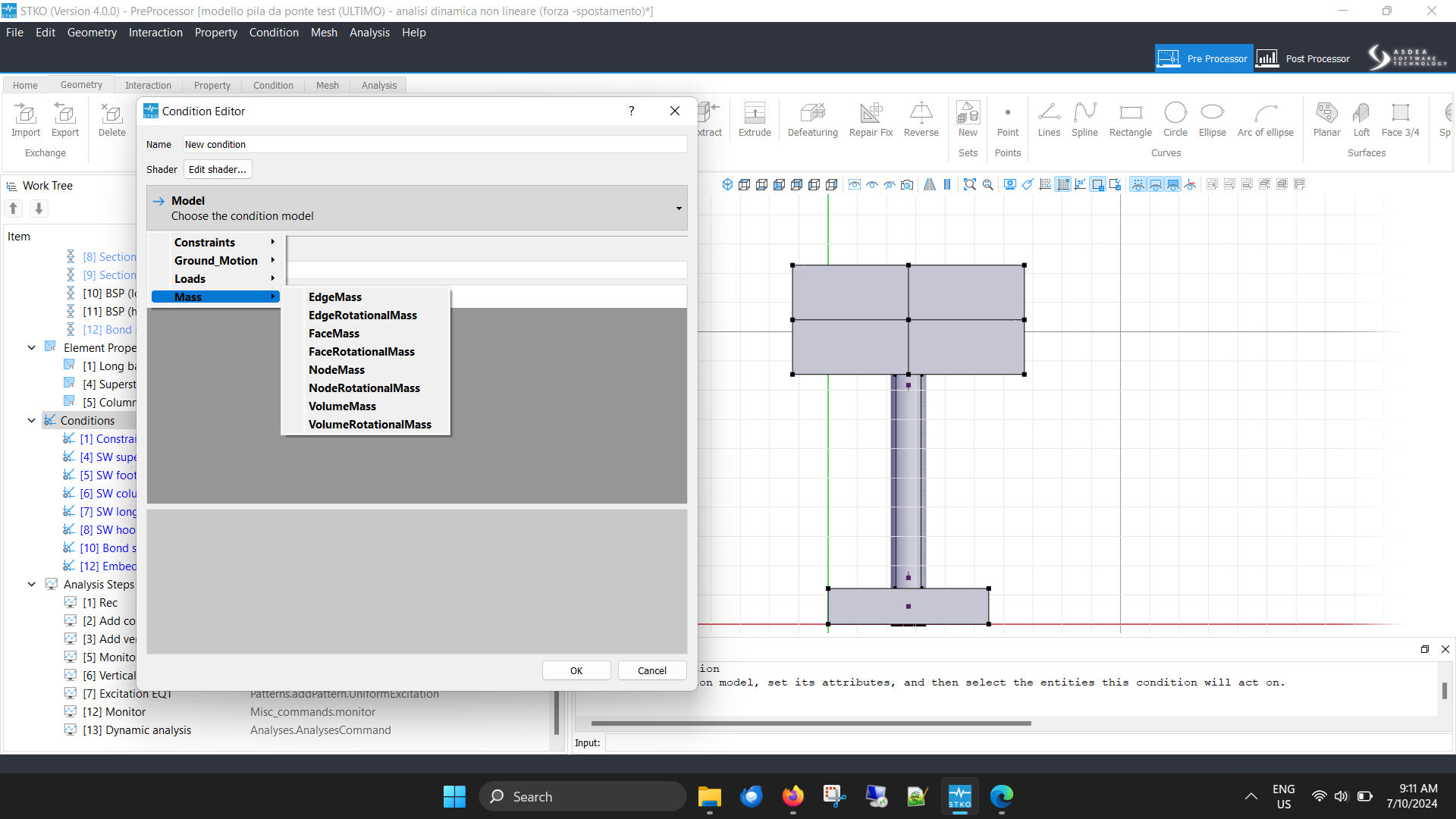Select the Lines curve tool
1456x819 pixels.
[x=1049, y=120]
